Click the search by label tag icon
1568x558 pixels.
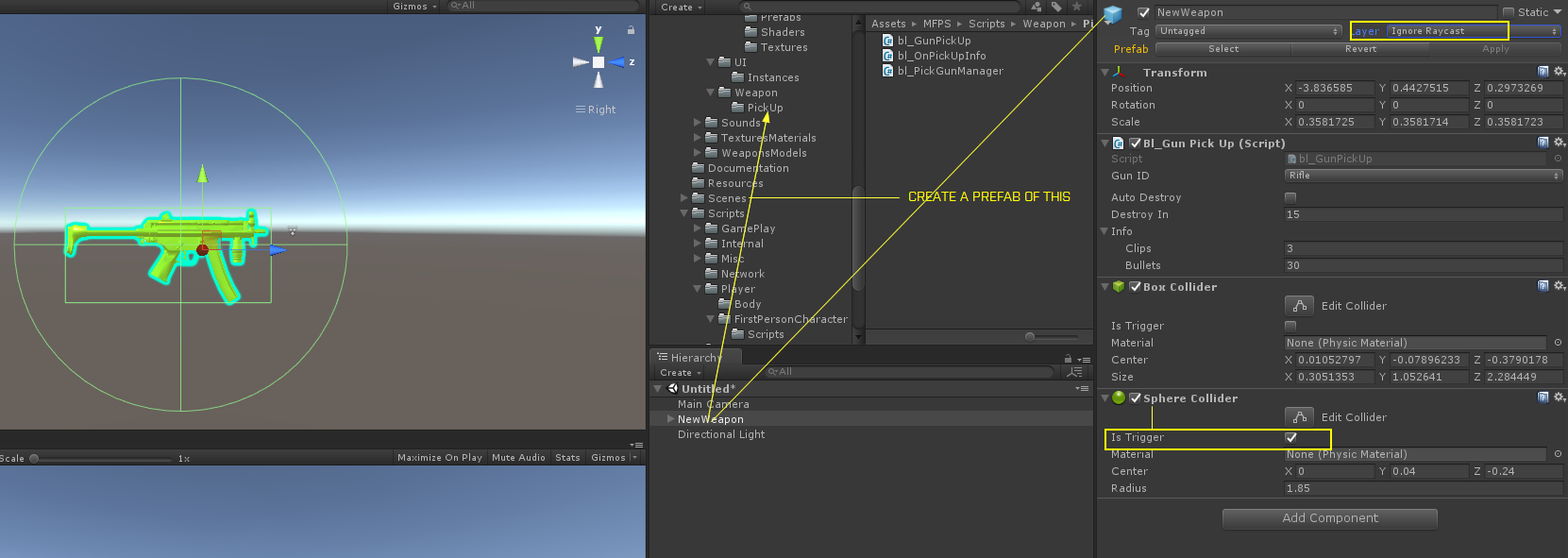(x=1056, y=7)
